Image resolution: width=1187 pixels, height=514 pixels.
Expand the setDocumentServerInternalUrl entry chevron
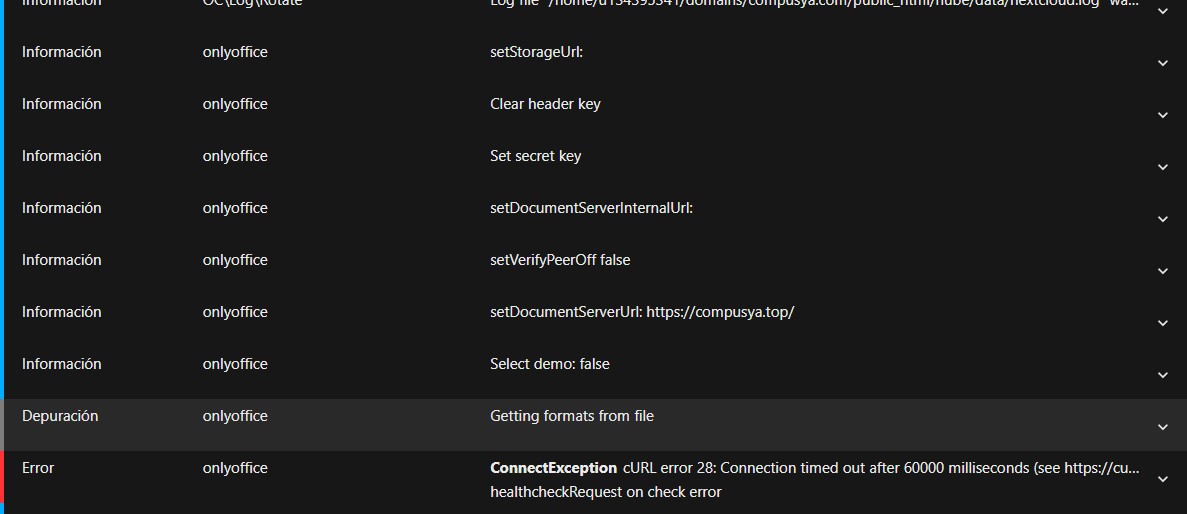(x=1162, y=219)
